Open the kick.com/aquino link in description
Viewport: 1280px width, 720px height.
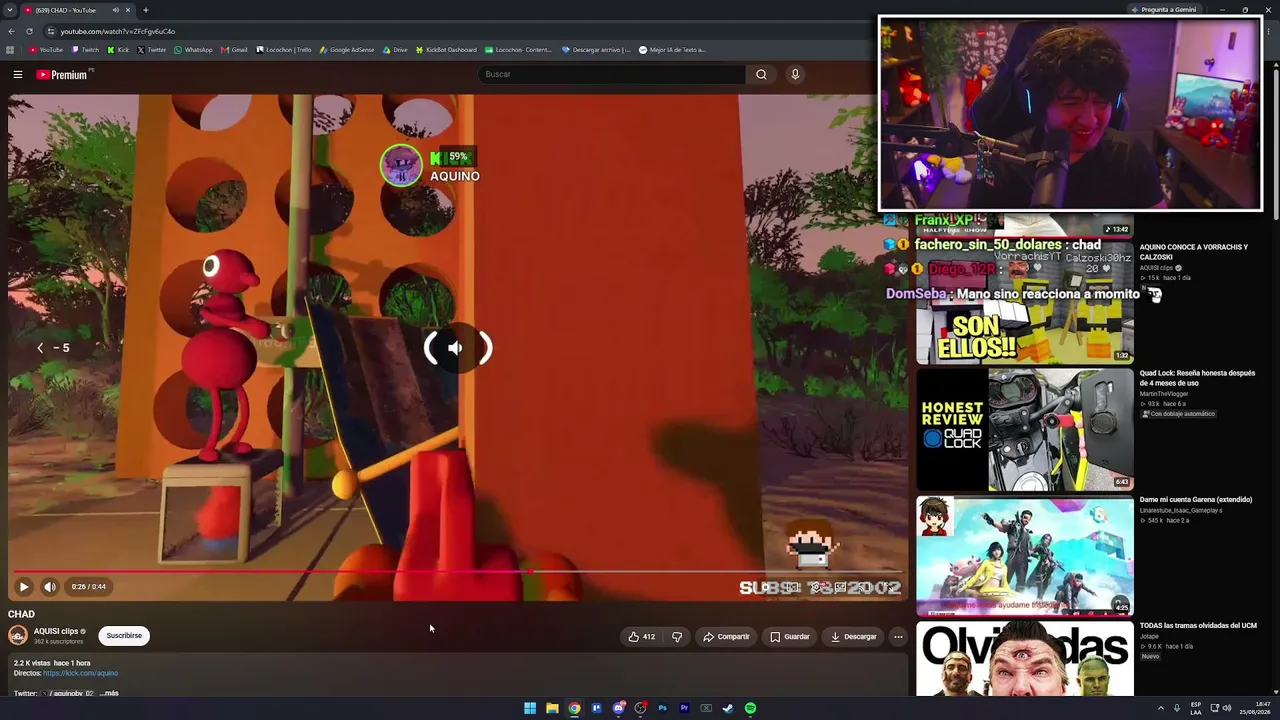coord(80,673)
